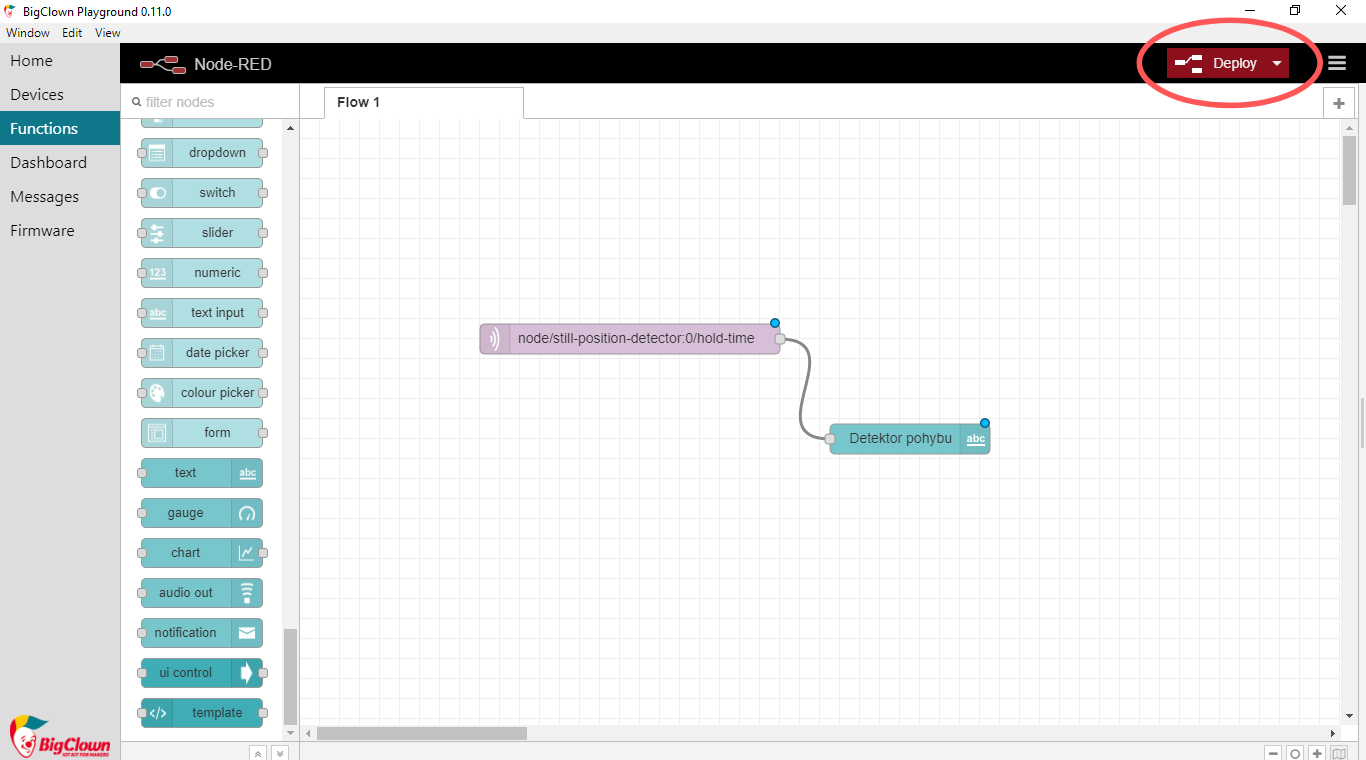The height and width of the screenshot is (760, 1366).
Task: Select the ui control node in palette
Action: (202, 673)
